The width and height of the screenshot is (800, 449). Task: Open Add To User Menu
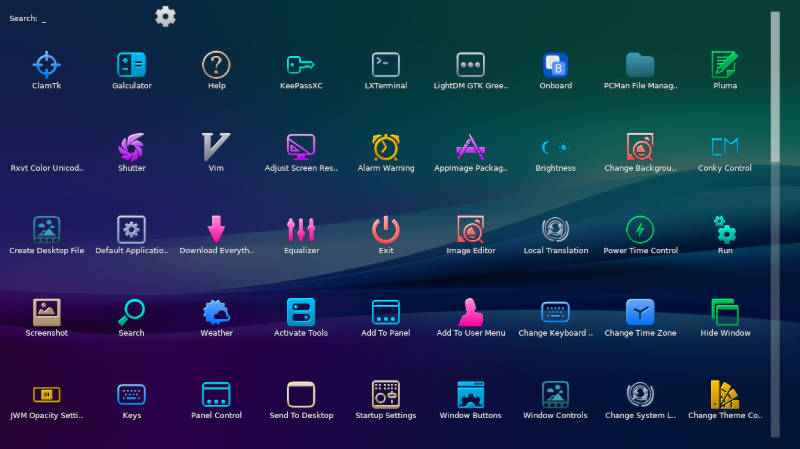470,312
